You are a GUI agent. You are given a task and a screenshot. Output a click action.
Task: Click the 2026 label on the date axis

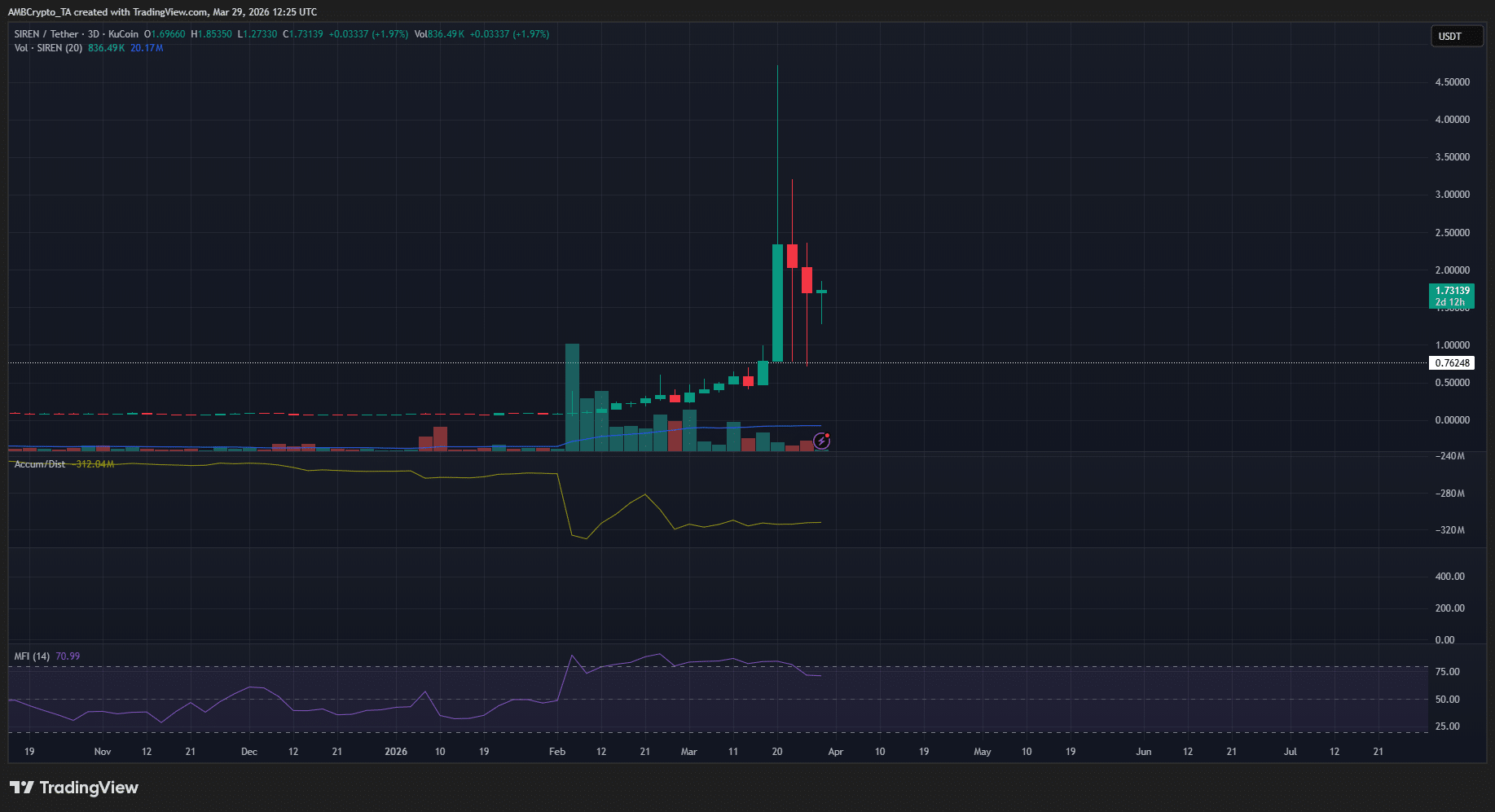tap(396, 751)
